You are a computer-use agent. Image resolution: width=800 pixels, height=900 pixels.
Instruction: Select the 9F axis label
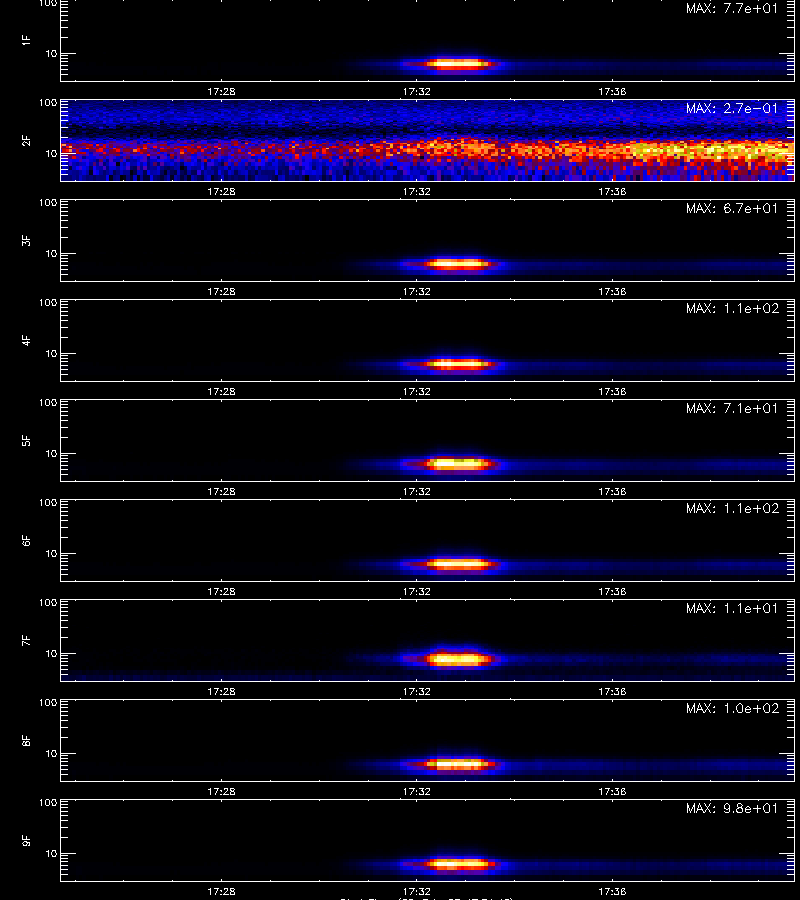tap(26, 840)
